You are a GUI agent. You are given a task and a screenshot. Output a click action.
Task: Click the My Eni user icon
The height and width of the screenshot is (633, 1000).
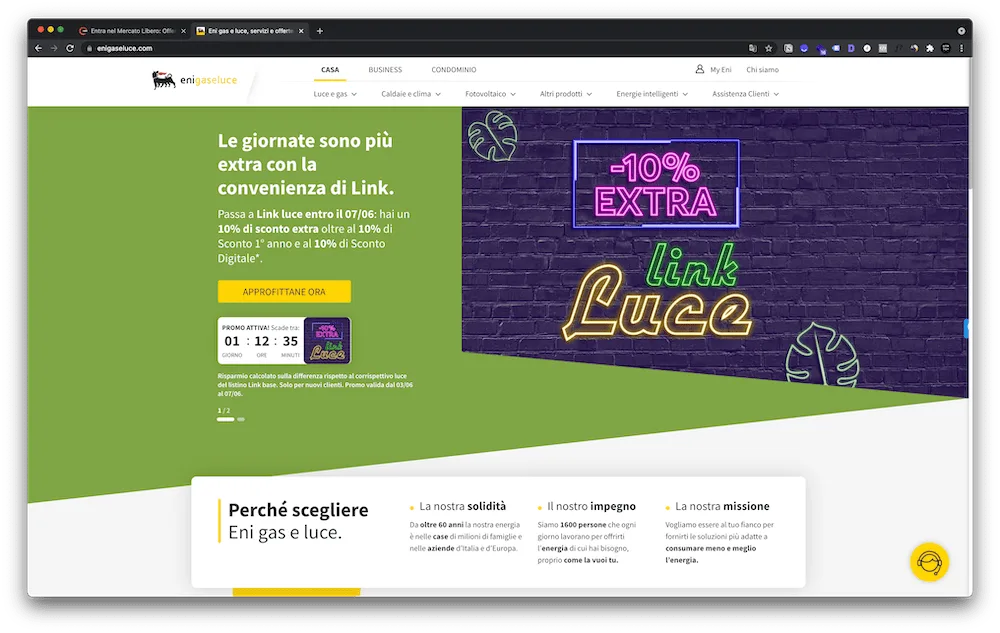(x=700, y=69)
